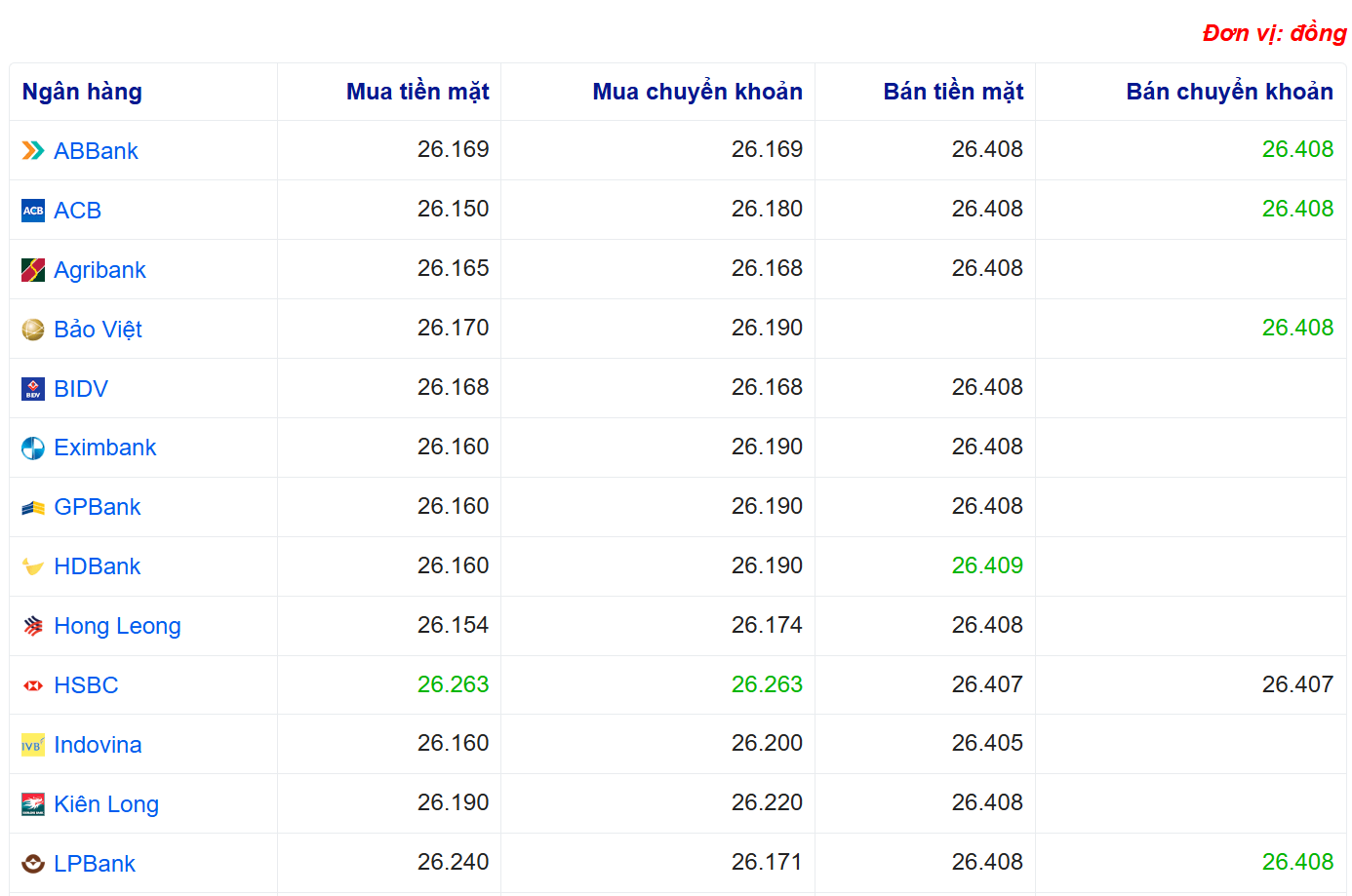Click the ABBank logo icon
Viewport: 1352px width, 896px height.
point(33,151)
